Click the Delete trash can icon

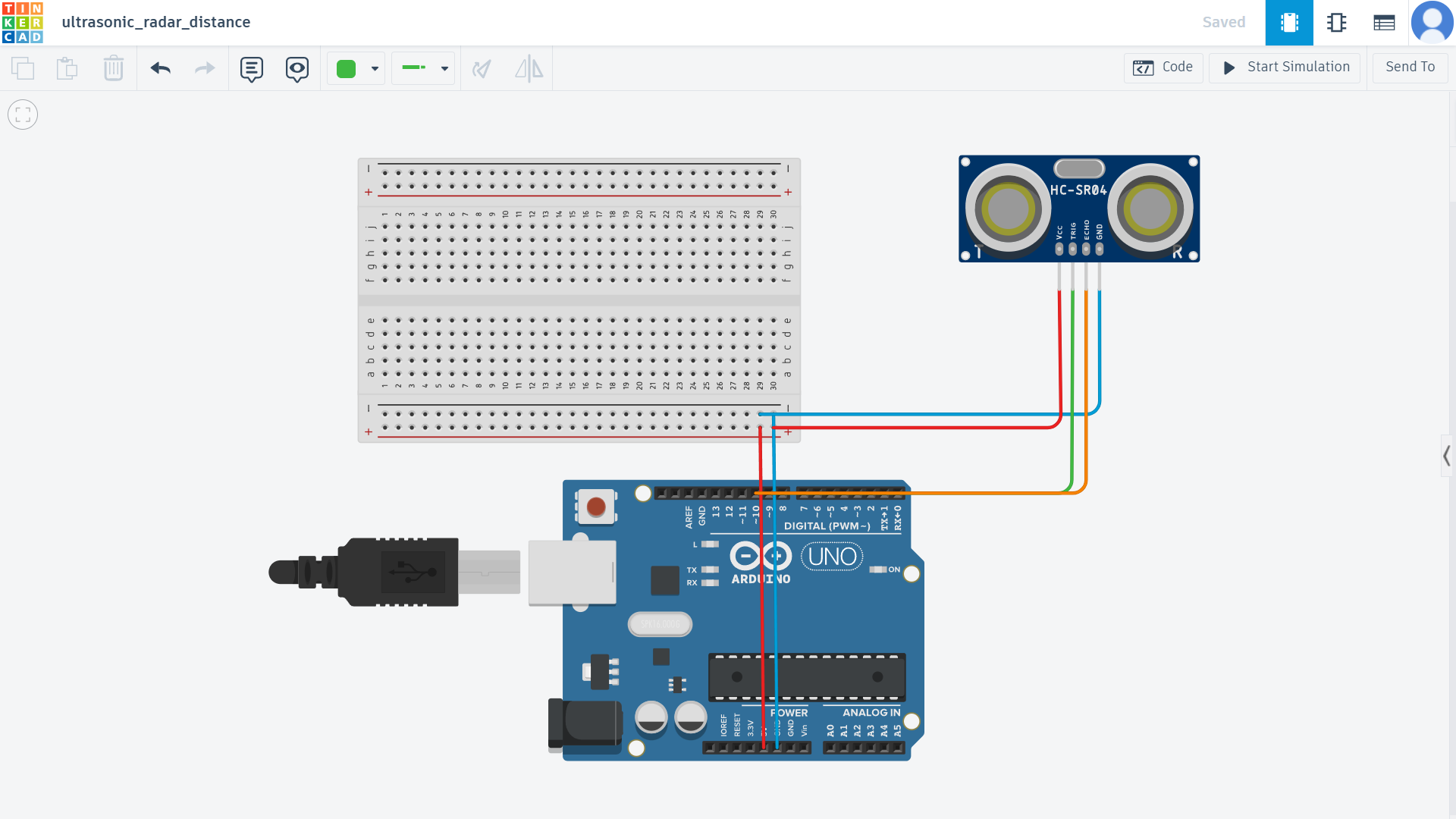(x=113, y=68)
